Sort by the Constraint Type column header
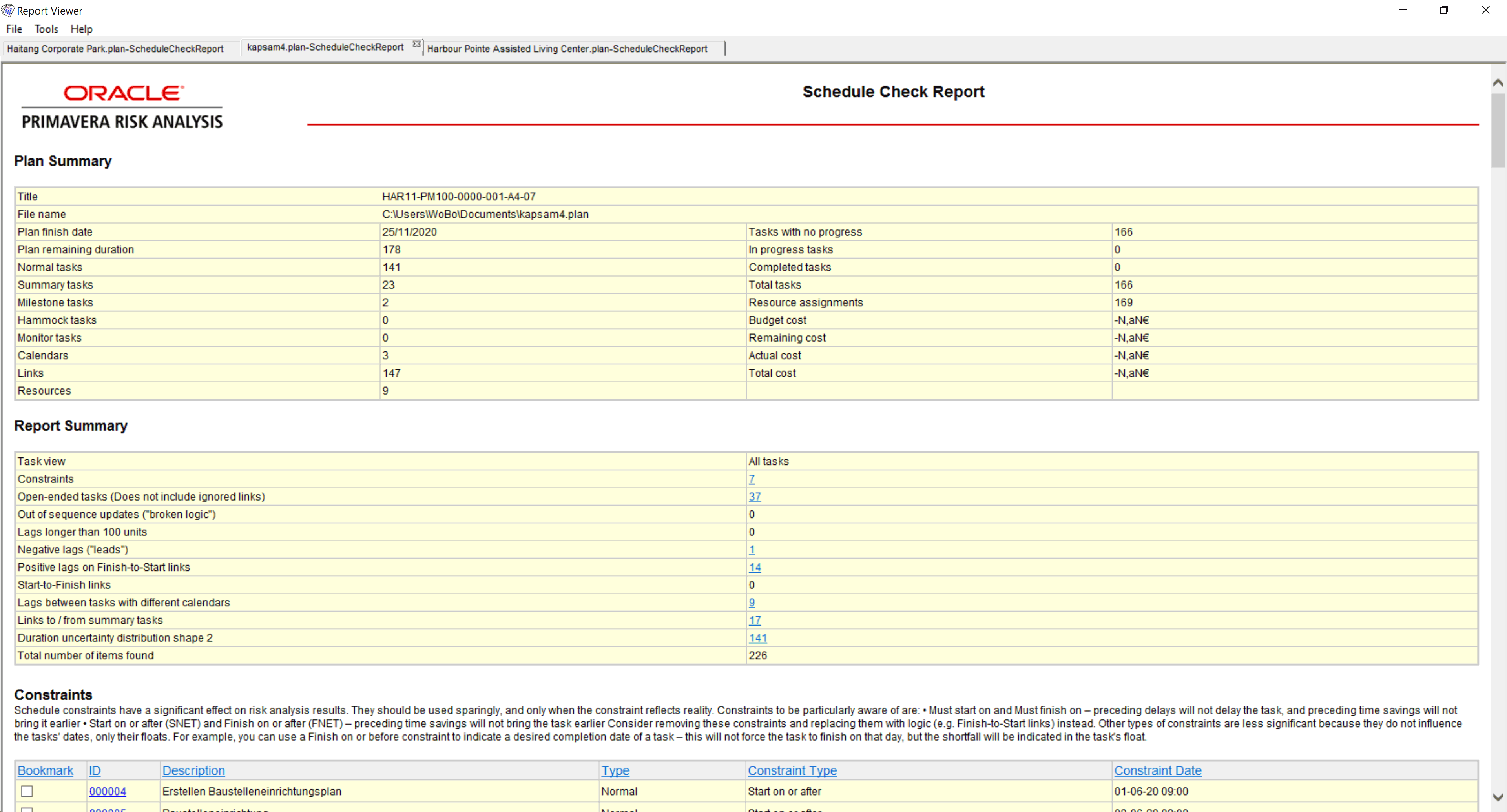The width and height of the screenshot is (1507, 812). click(792, 770)
